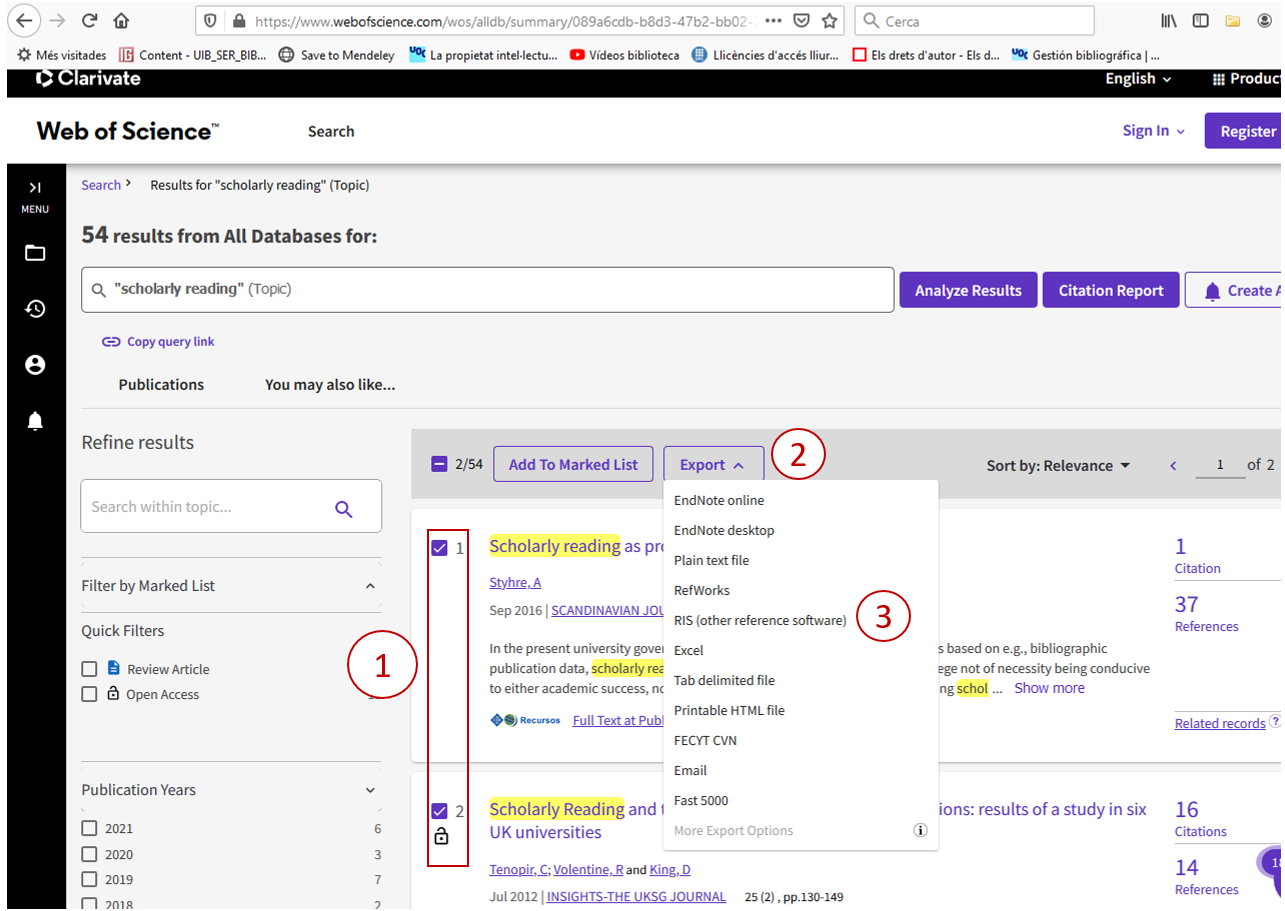Open INSIGHTS-THE UKSG JOURNAL link

pyautogui.click(x=636, y=897)
